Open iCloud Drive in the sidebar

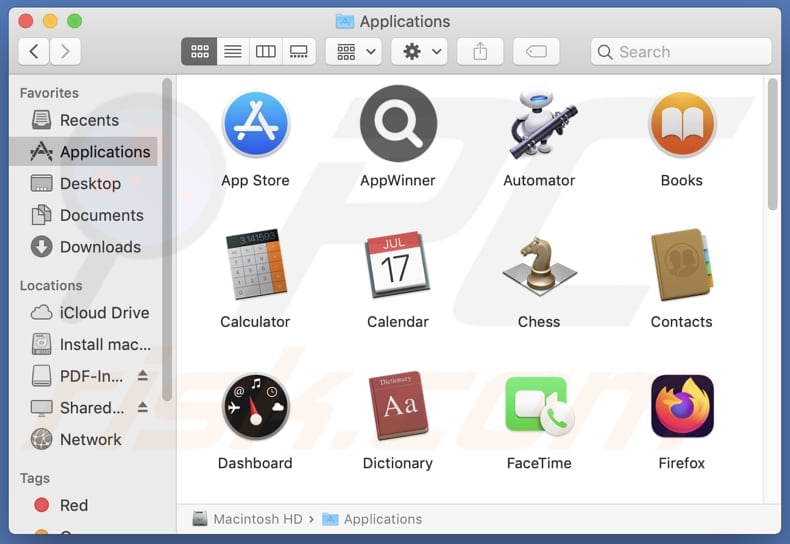tap(84, 313)
